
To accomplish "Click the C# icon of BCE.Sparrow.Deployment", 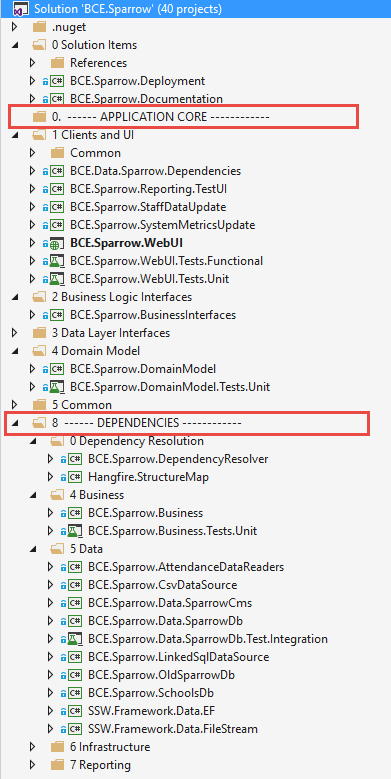I will pyautogui.click(x=57, y=80).
